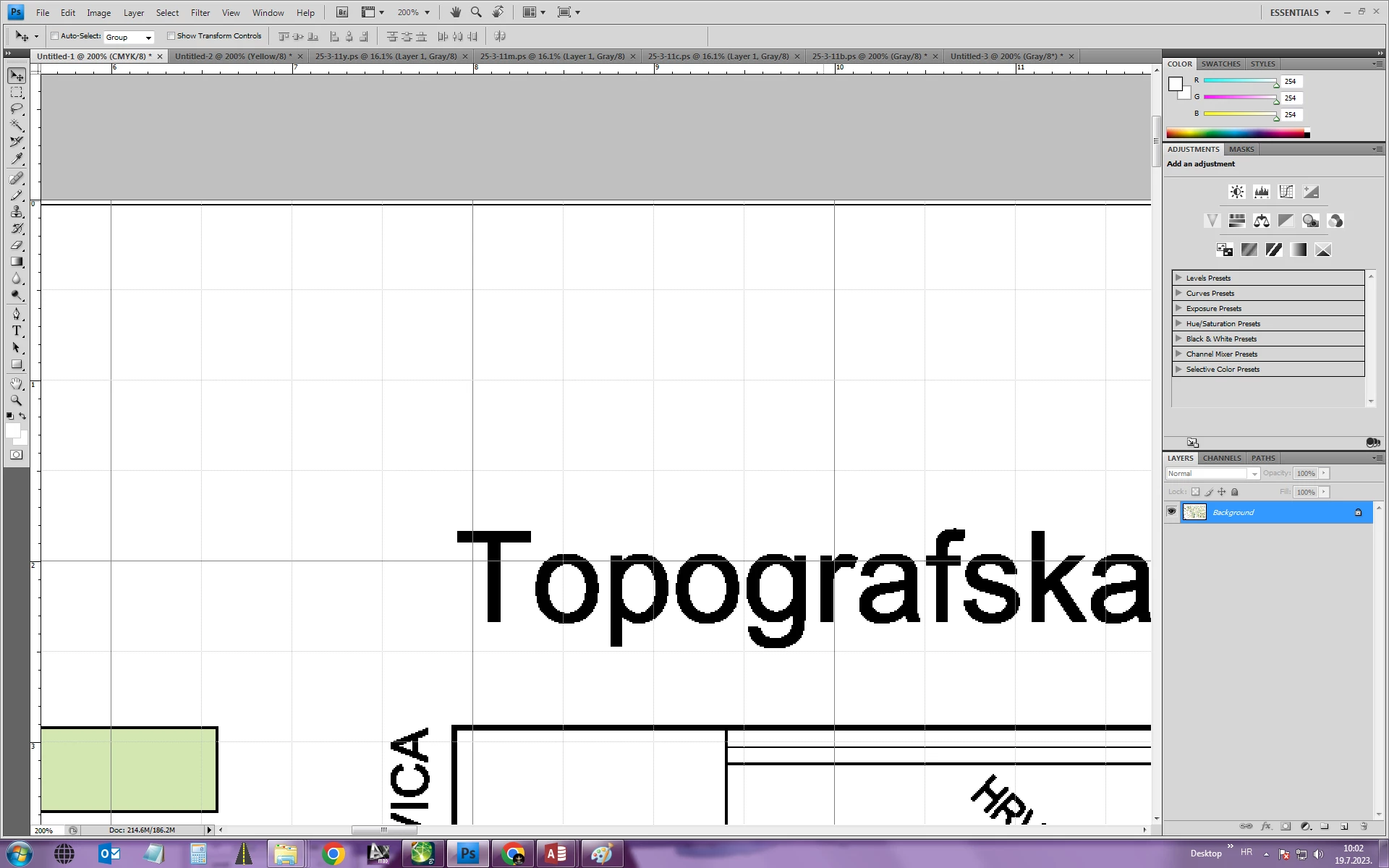
Task: Click the color spectrum ramp bar
Action: 1237,133
